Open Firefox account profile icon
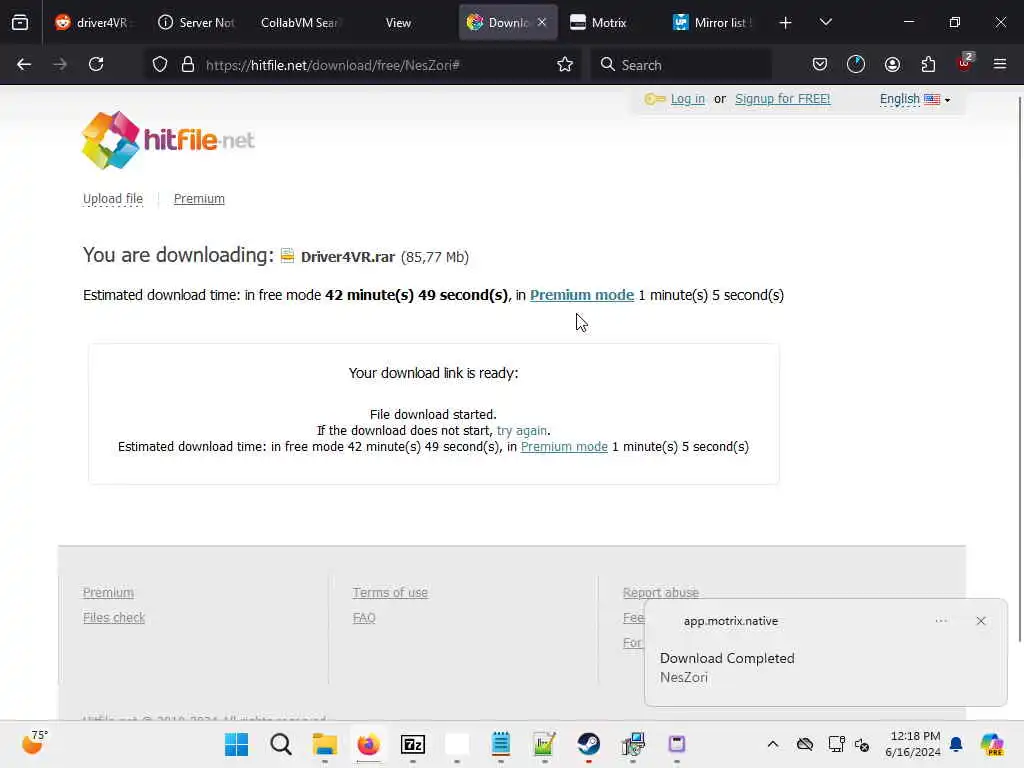 [x=892, y=65]
